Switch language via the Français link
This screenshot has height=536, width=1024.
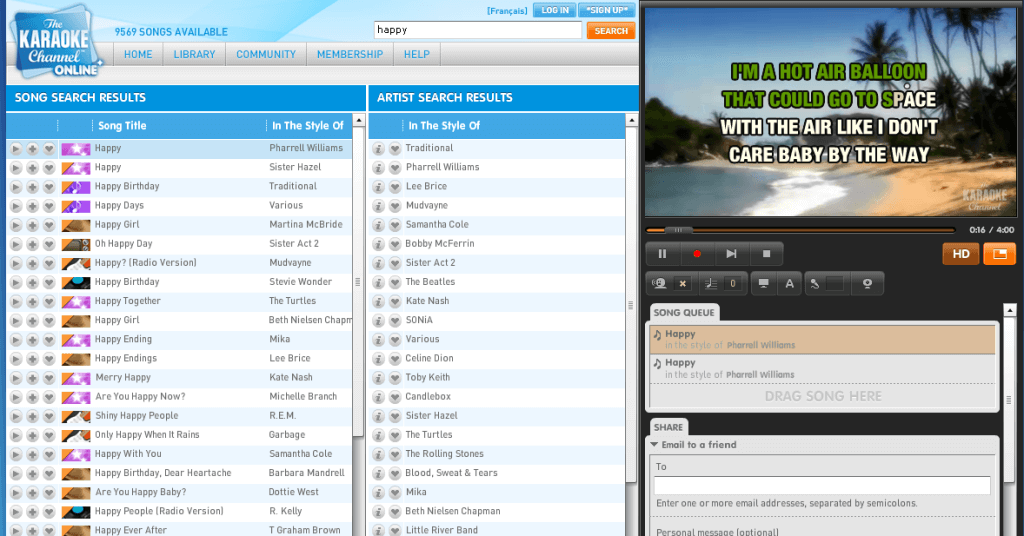[507, 10]
